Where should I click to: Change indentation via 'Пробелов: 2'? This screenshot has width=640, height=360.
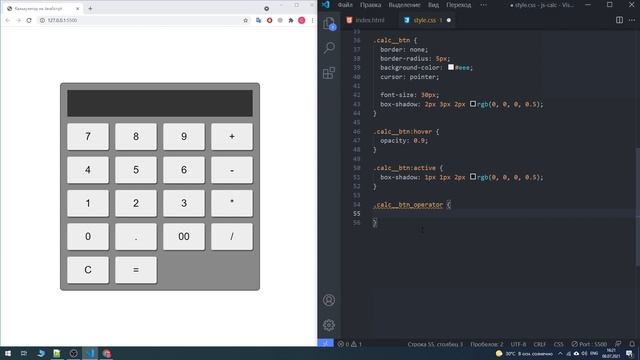[x=487, y=344]
